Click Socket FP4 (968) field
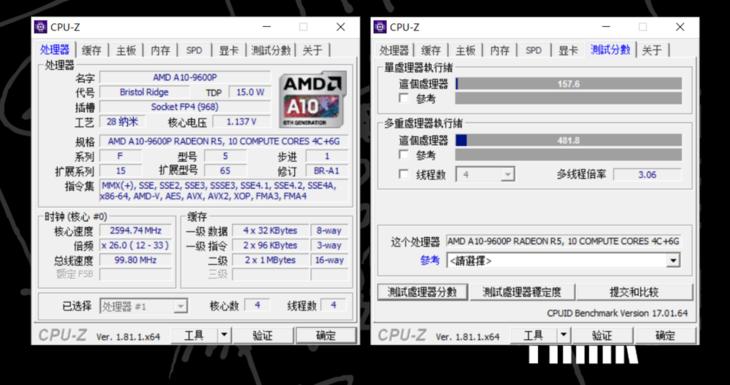The width and height of the screenshot is (730, 385). tap(185, 107)
